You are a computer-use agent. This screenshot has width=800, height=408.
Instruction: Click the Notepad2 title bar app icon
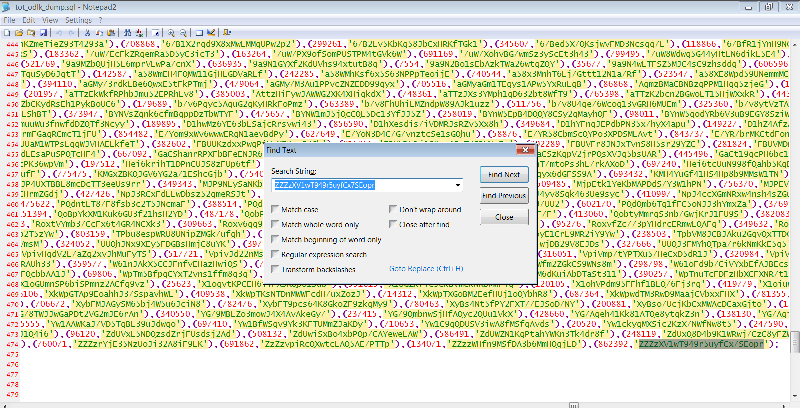pyautogui.click(x=6, y=7)
